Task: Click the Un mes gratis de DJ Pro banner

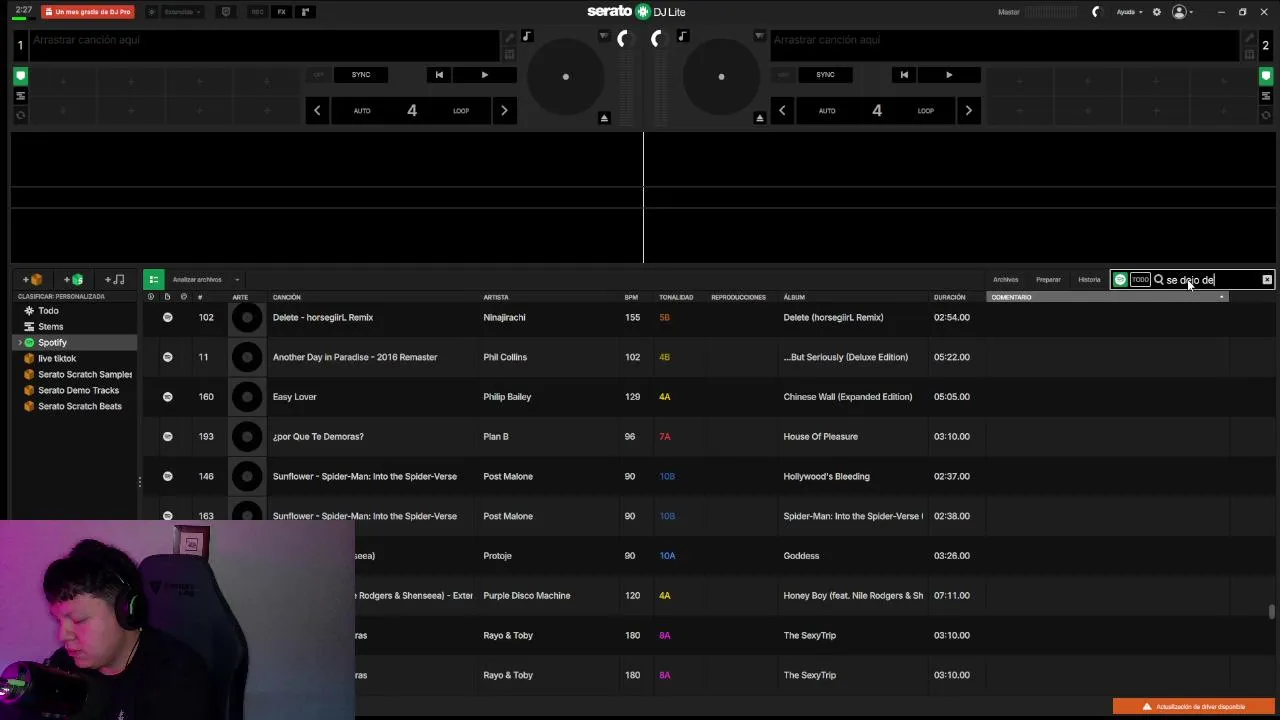Action: tap(88, 12)
